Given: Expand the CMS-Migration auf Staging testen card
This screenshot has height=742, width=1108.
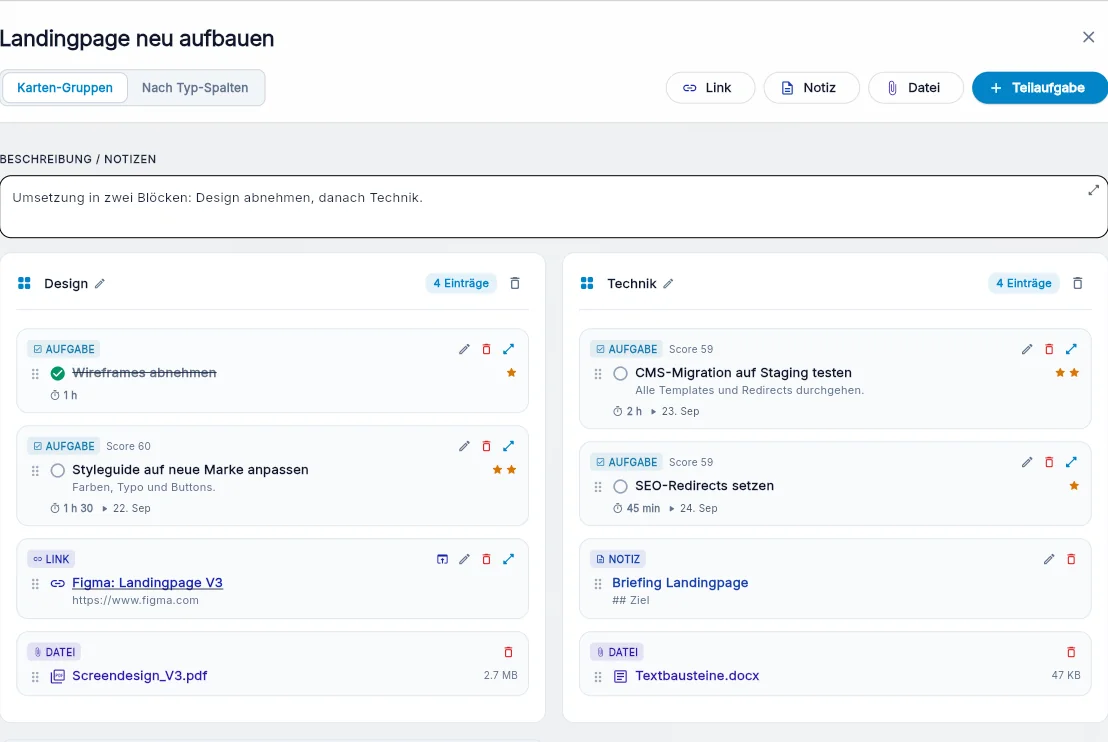Looking at the screenshot, I should (1071, 349).
